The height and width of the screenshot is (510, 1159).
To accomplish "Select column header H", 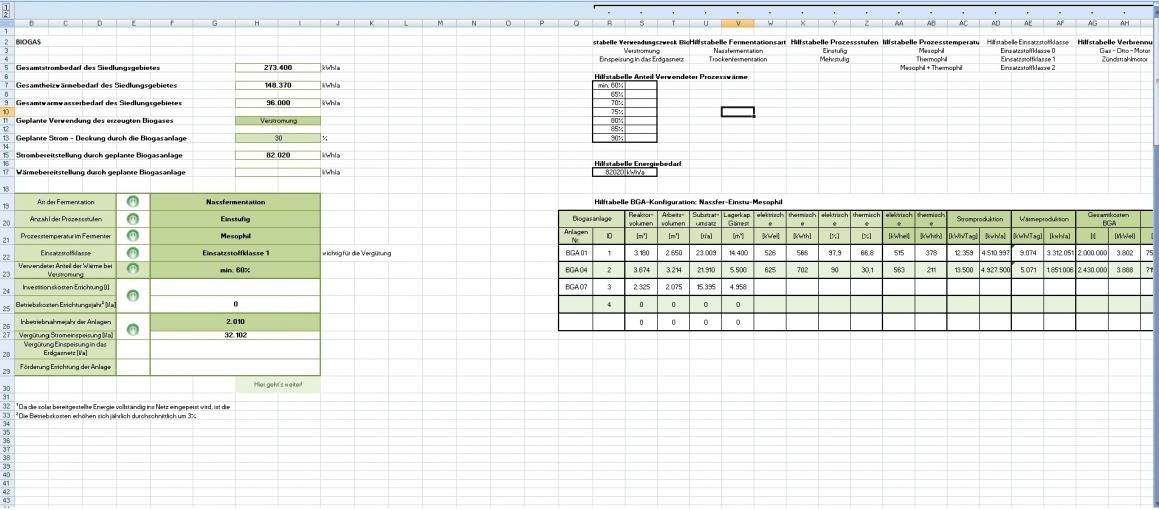I will 256,24.
